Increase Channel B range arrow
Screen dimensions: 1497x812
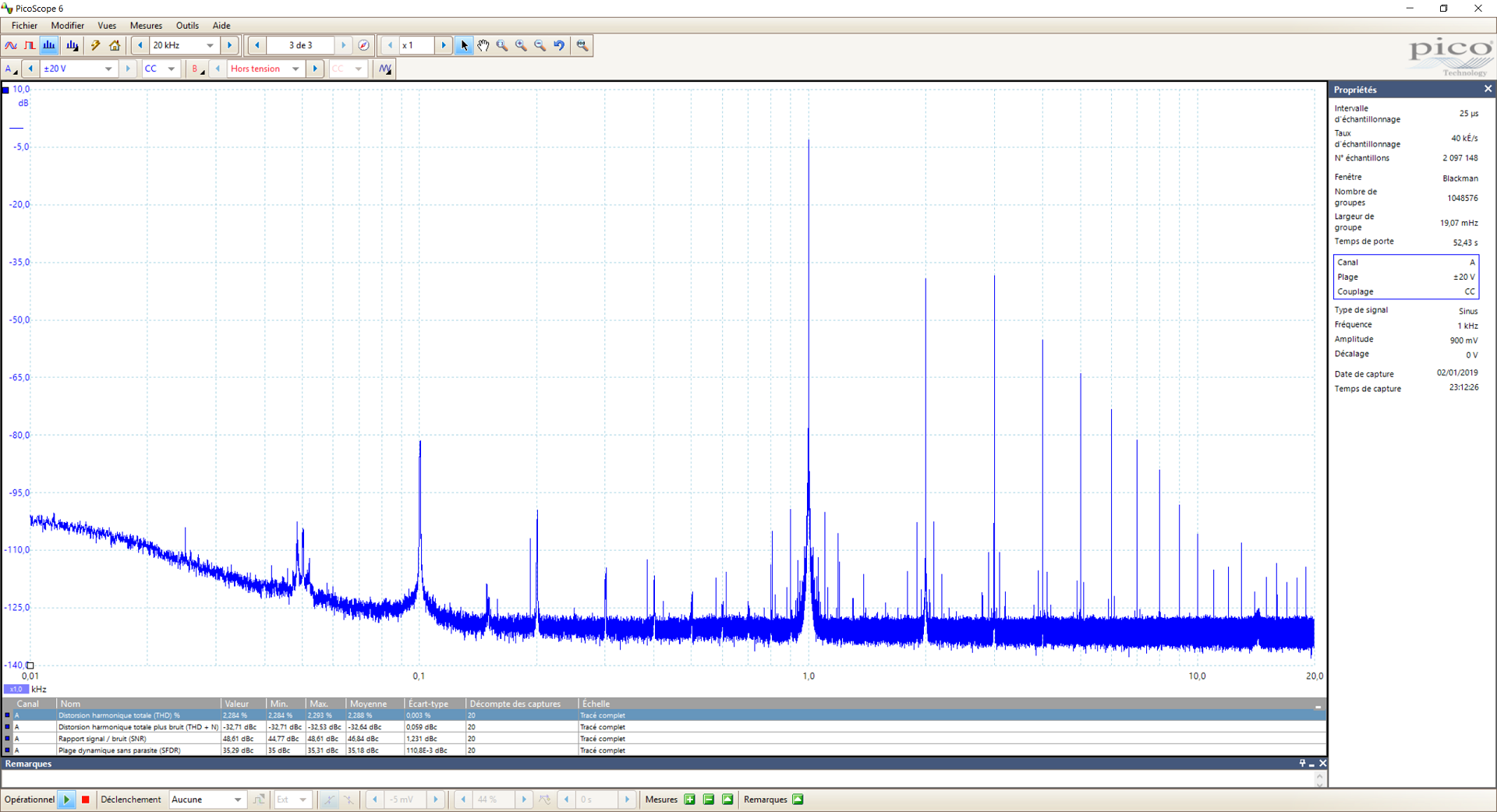tap(315, 69)
